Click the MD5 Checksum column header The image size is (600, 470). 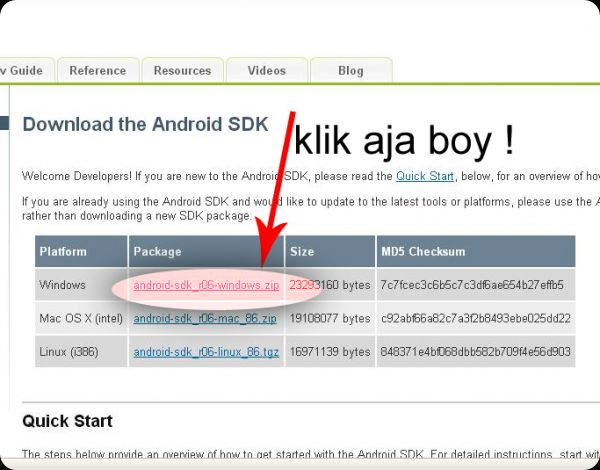[x=423, y=252]
